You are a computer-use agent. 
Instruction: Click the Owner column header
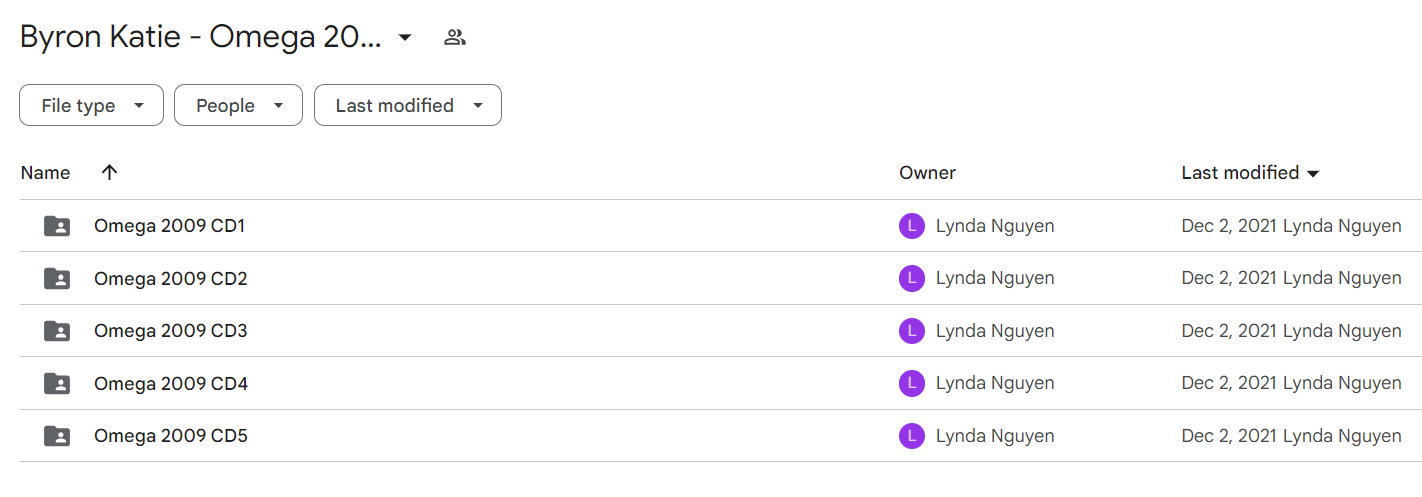[927, 173]
